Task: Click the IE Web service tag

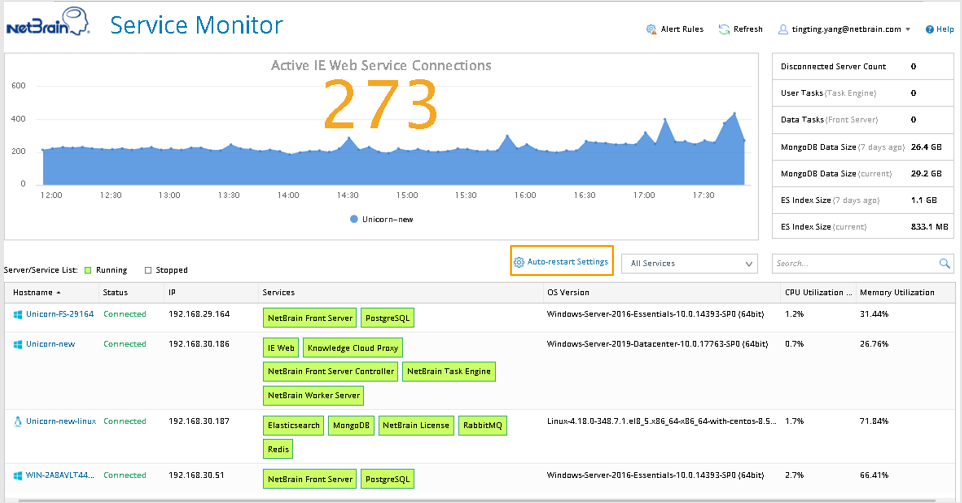Action: tap(281, 348)
